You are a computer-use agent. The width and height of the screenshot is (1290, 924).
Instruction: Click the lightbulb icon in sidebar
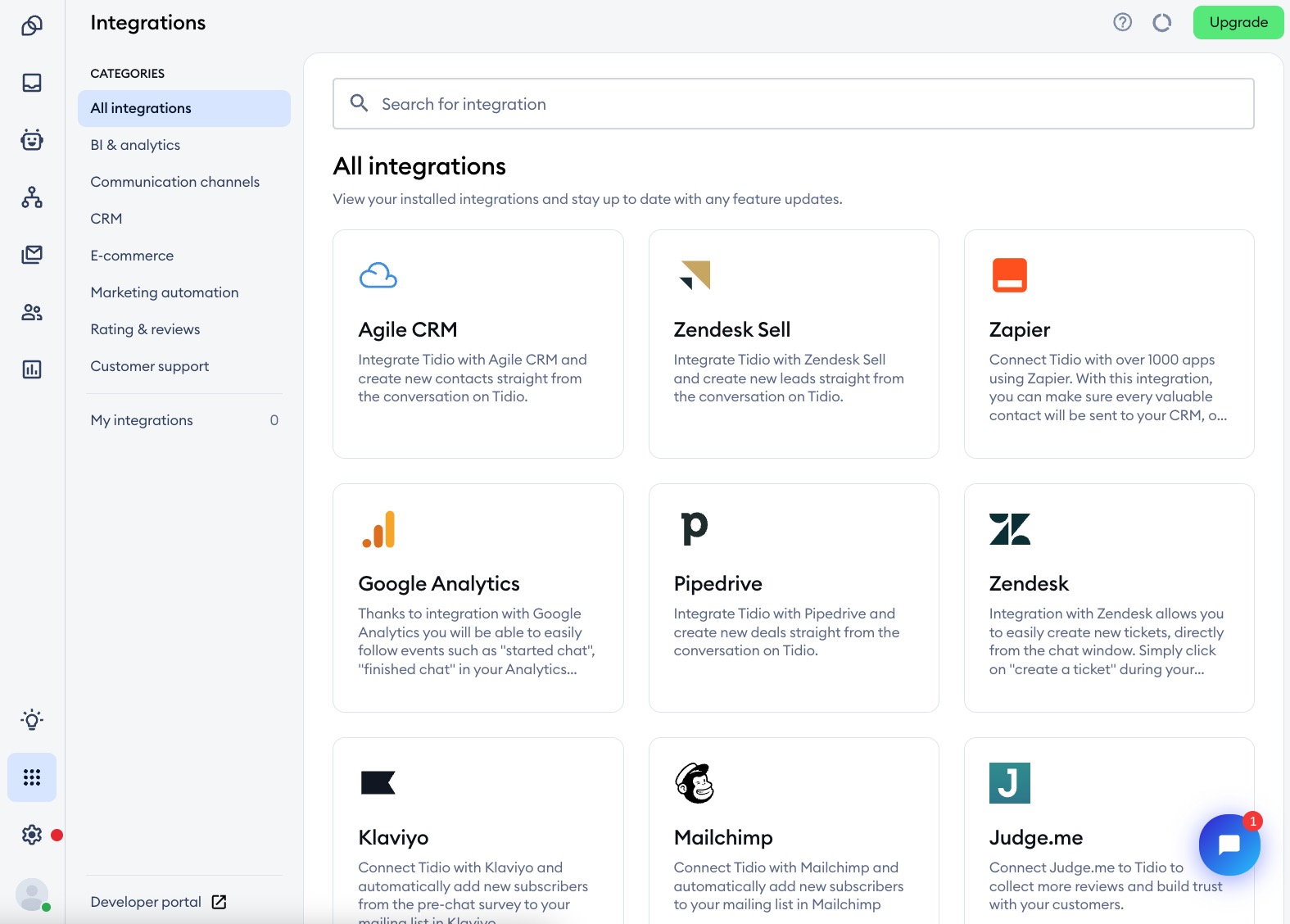click(32, 720)
